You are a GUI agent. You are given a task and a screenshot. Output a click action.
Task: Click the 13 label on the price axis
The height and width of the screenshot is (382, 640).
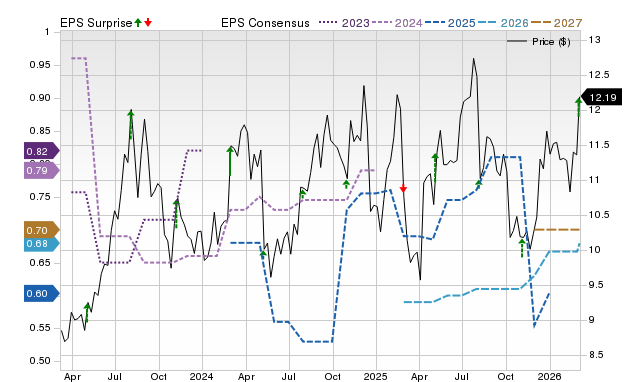point(595,40)
